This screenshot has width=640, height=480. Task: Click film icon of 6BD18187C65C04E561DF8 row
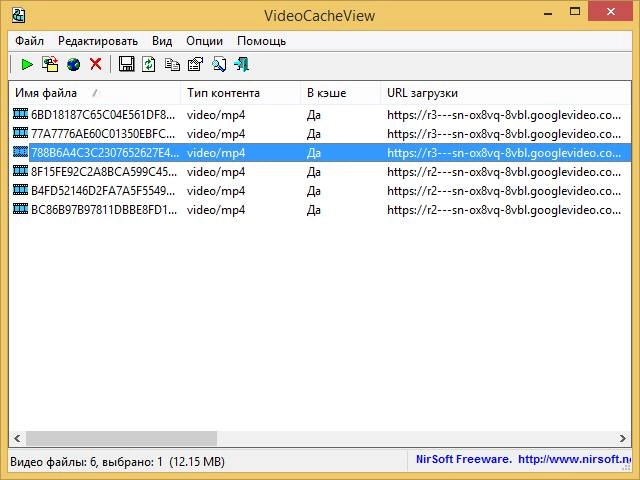point(20,114)
